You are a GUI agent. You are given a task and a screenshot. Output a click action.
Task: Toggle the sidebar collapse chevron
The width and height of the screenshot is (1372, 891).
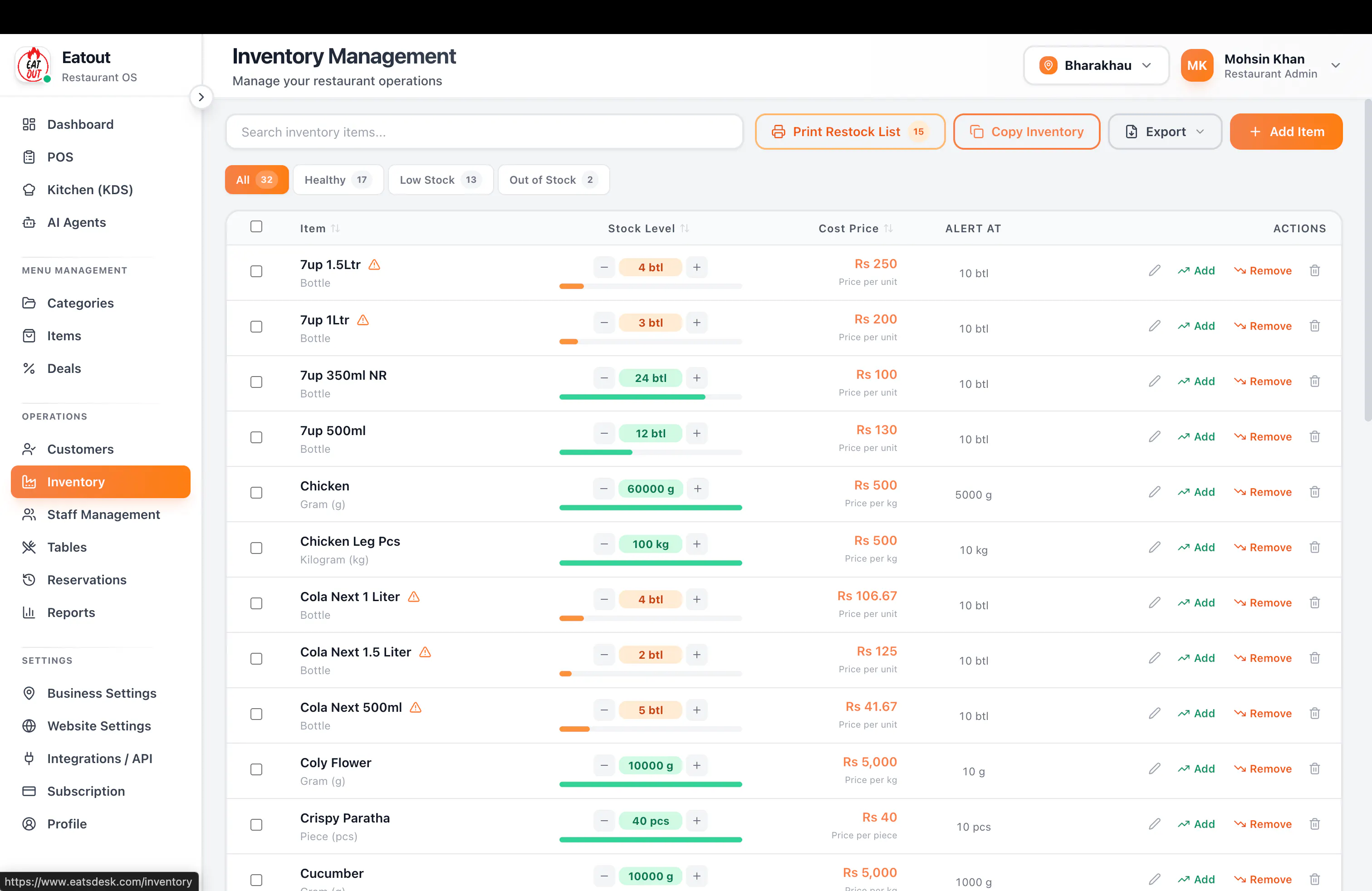pos(201,97)
